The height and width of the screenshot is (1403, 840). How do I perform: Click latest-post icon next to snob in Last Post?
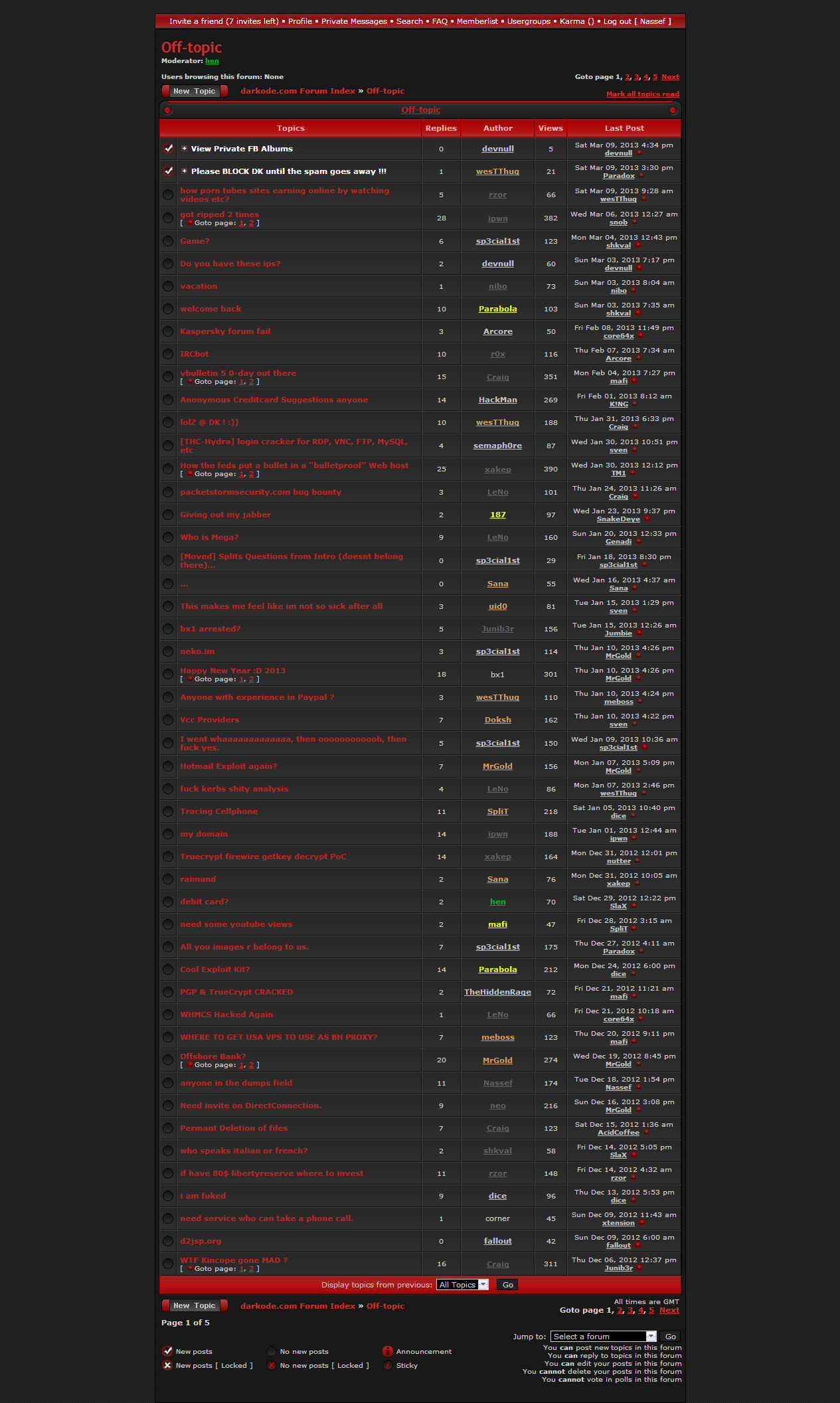pos(634,222)
